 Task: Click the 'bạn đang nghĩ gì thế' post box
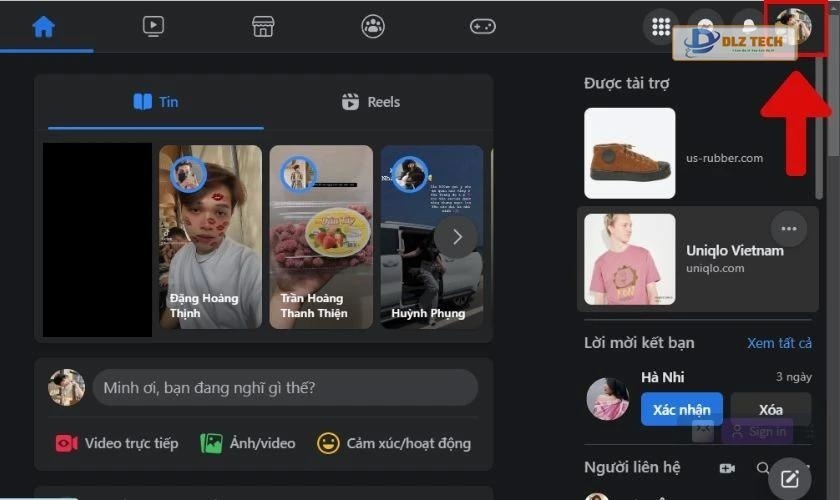coord(285,387)
